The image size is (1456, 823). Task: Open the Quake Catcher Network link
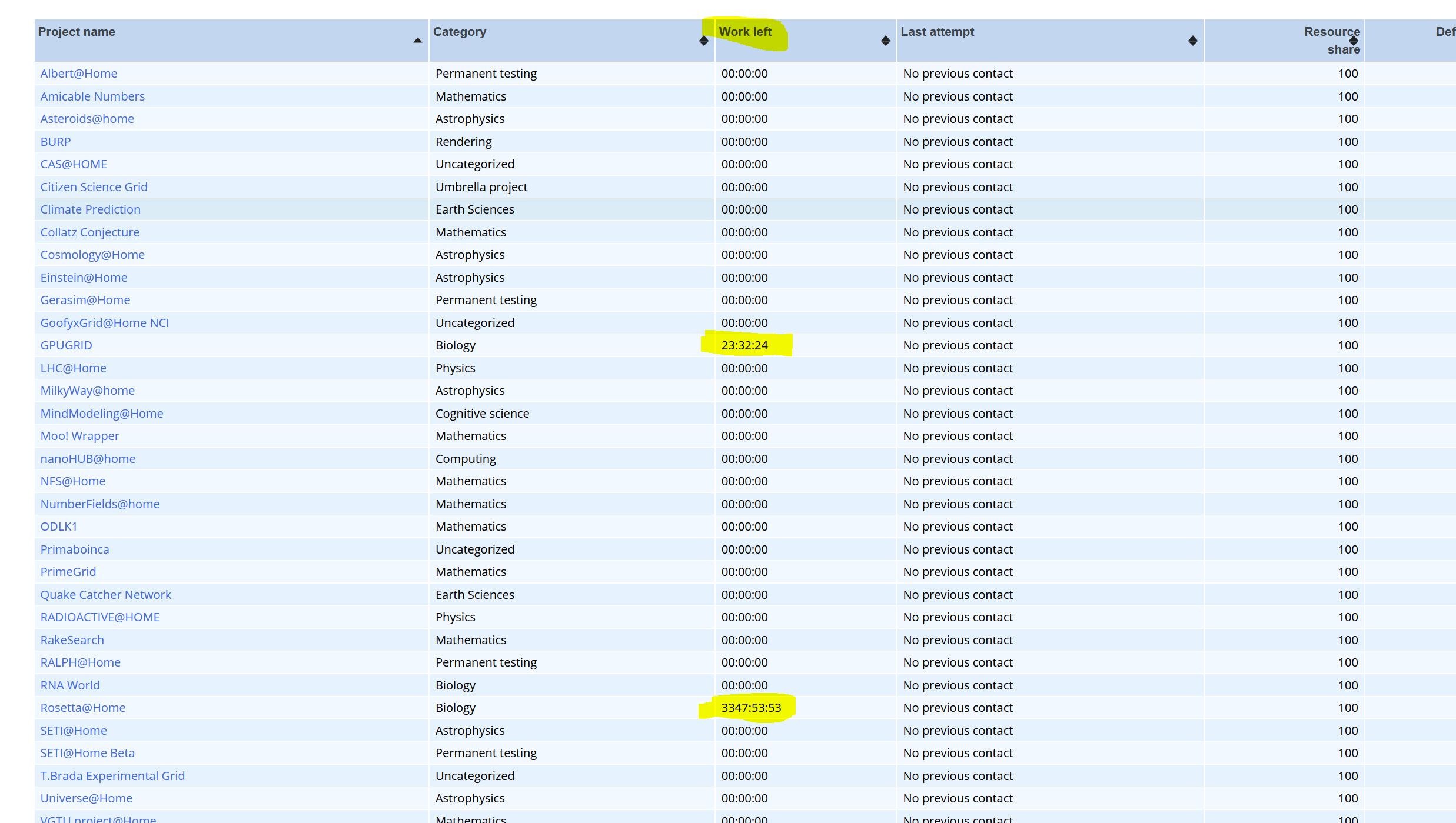105,595
